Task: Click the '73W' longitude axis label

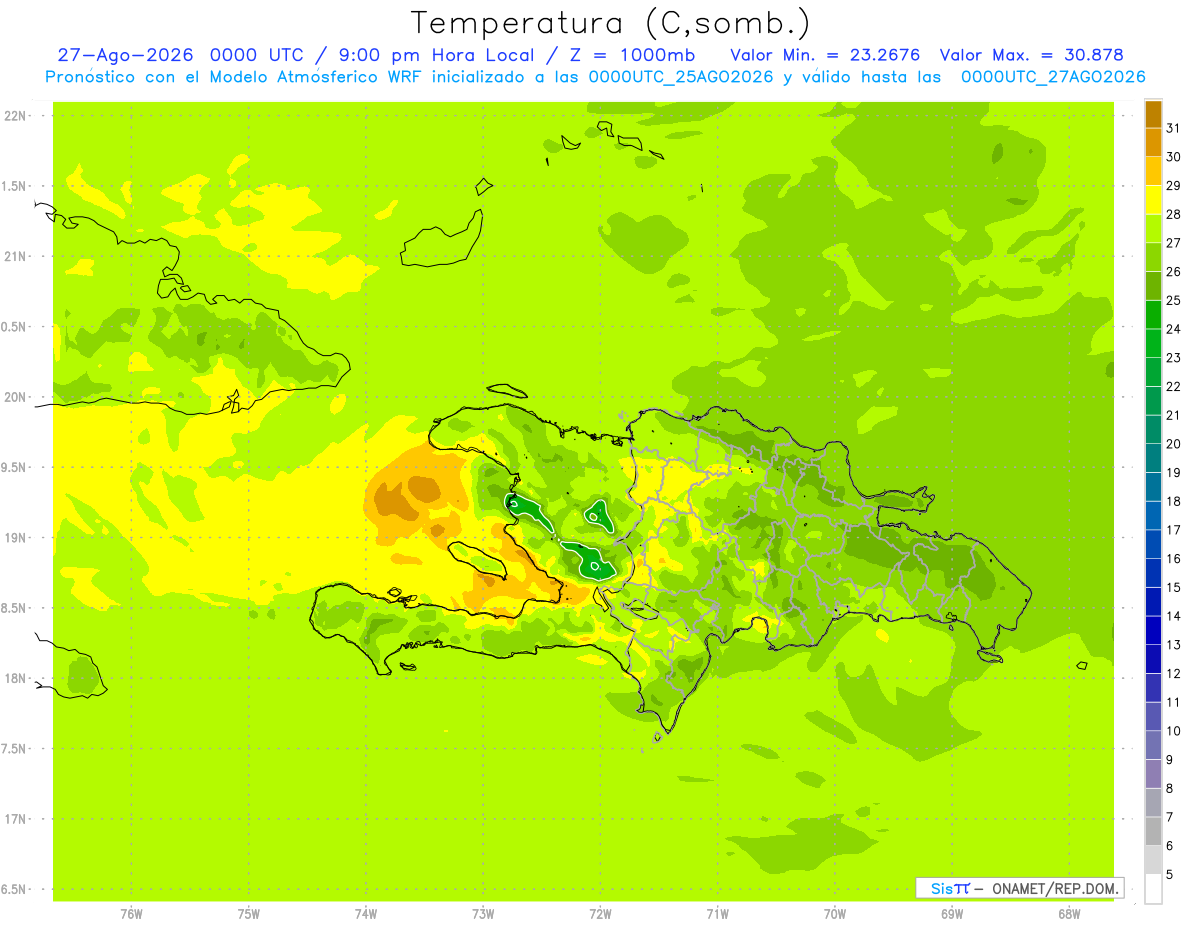Action: click(483, 914)
